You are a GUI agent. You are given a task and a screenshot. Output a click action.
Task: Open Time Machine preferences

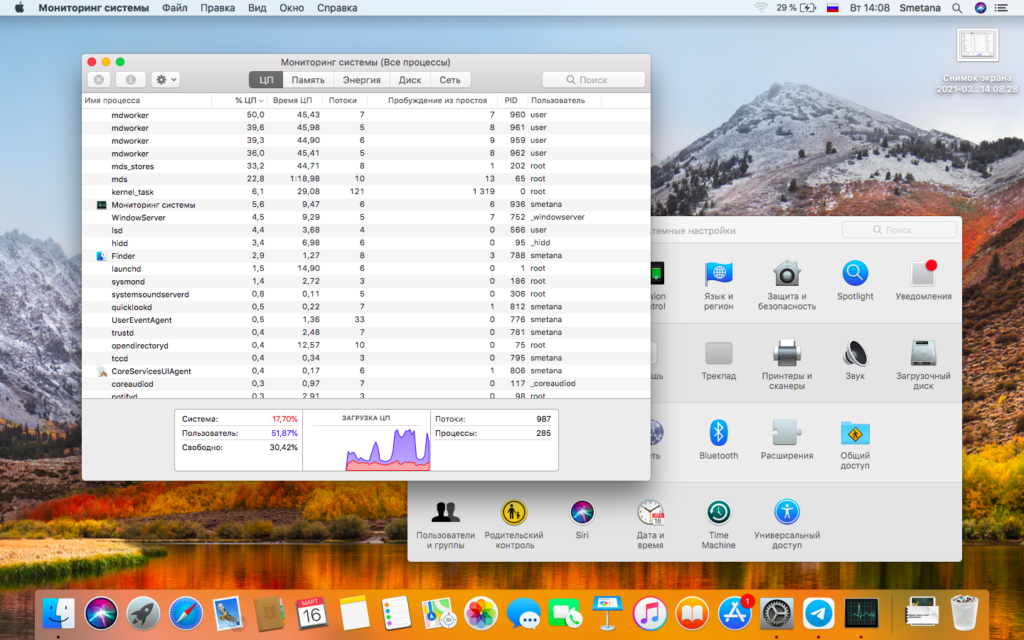(x=718, y=524)
